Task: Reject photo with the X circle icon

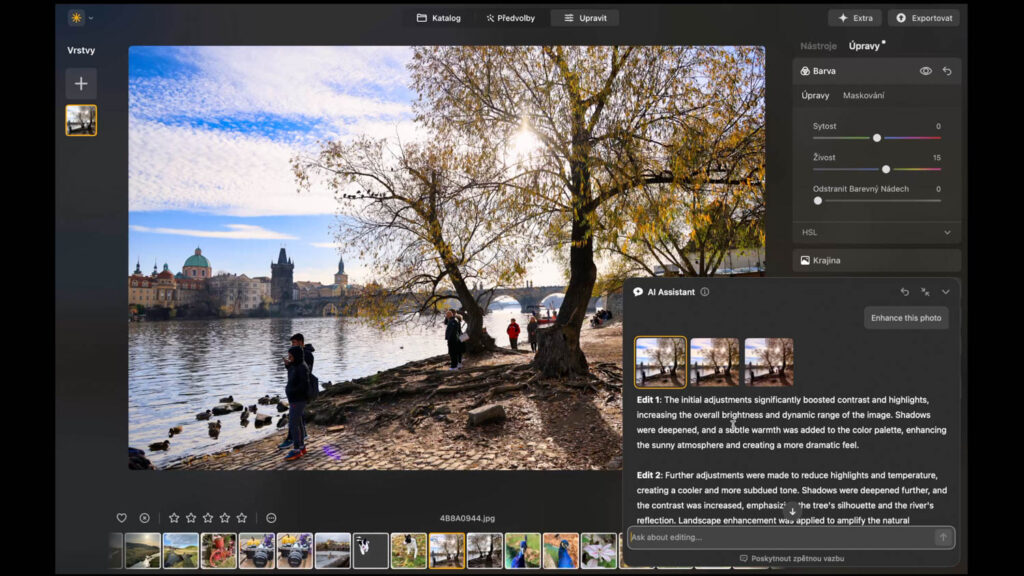Action: click(x=144, y=518)
